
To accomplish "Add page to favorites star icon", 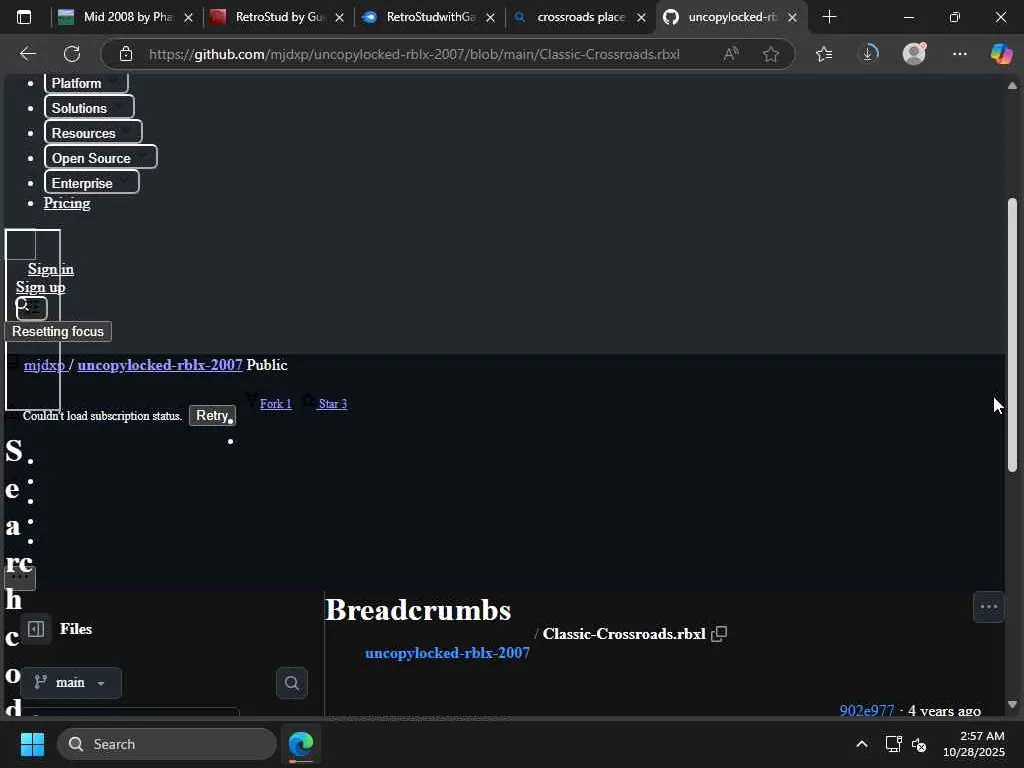I will pyautogui.click(x=771, y=54).
